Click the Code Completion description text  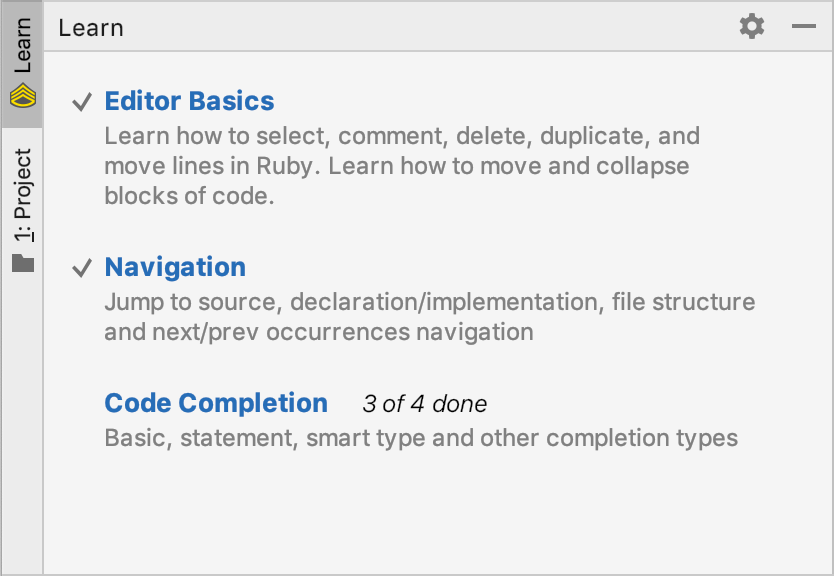pyautogui.click(x=421, y=438)
